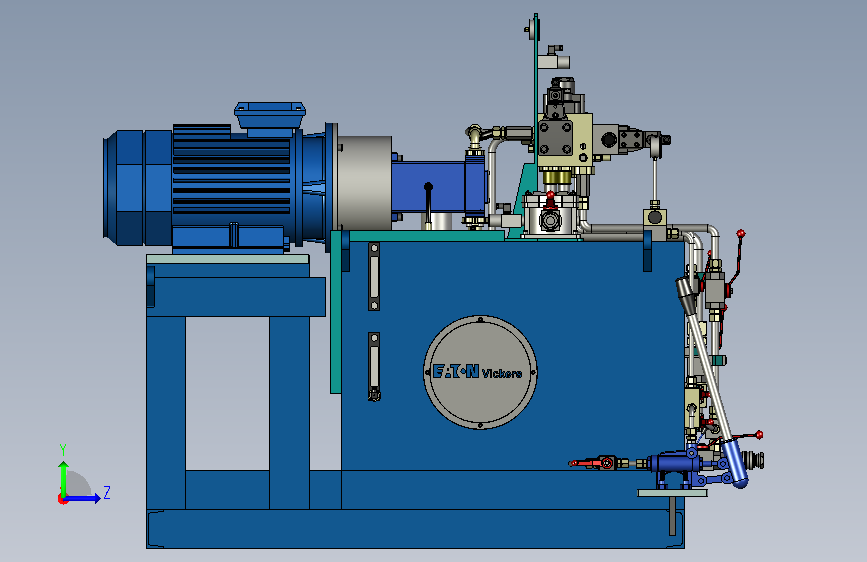
Task: Select the tall green vertical mounting plate
Action: 536,89
